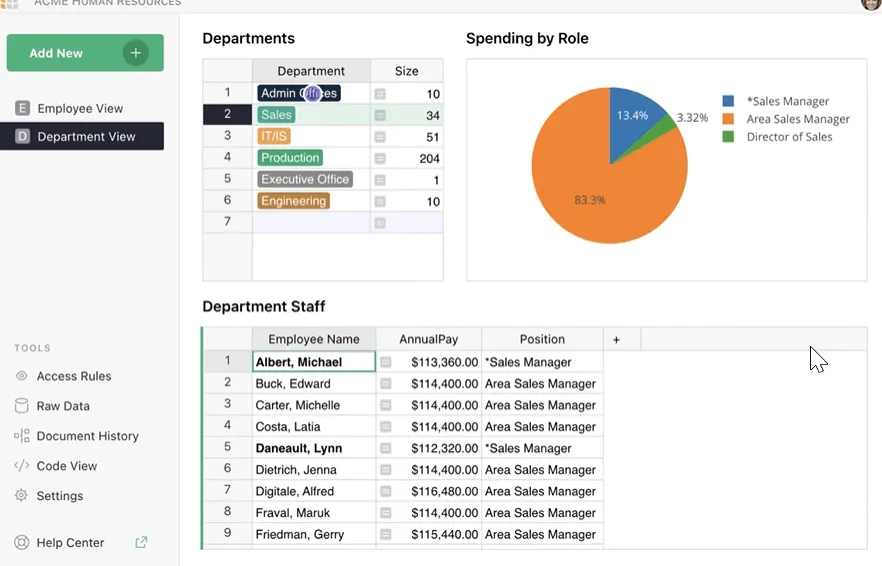Screen dimensions: 882x566
Task: Toggle Area Sales Manager orange legend swatch
Action: point(728,119)
